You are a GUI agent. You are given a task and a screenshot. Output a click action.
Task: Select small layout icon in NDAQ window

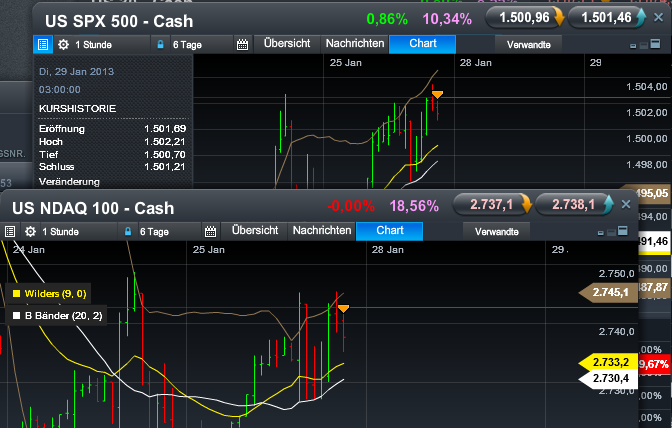click(600, 233)
